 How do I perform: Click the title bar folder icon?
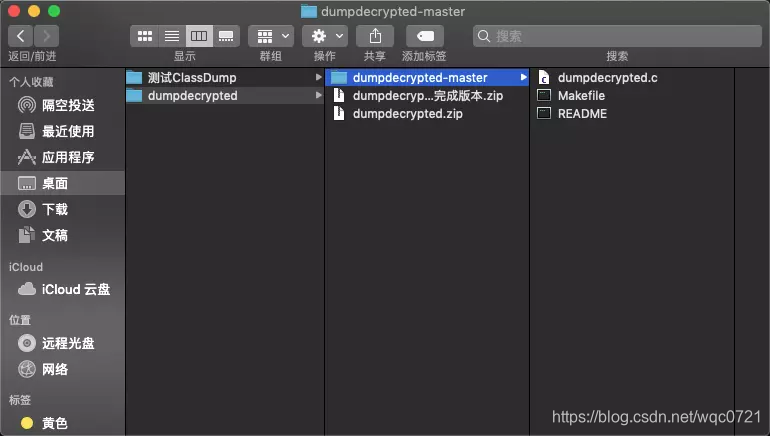coord(309,11)
